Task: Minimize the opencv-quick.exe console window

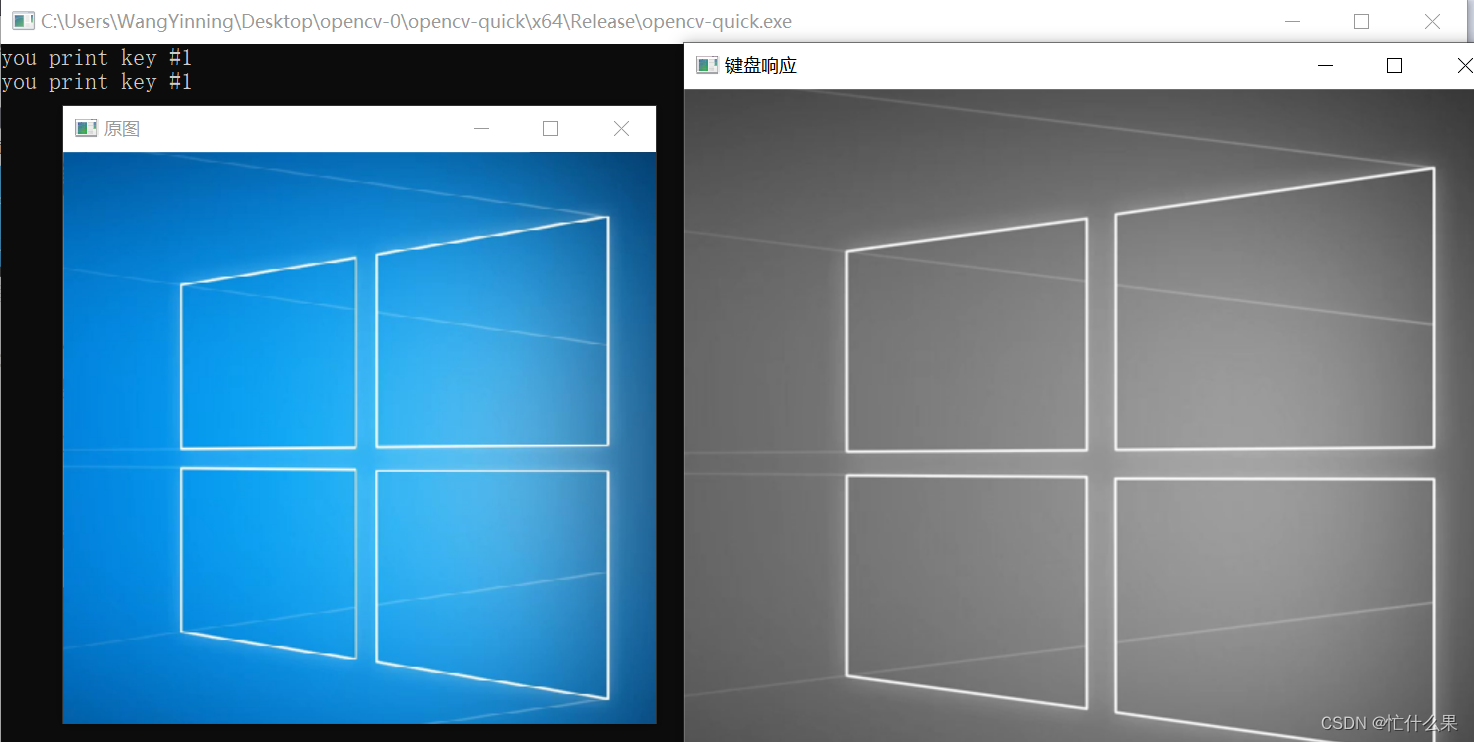Action: coord(1293,21)
